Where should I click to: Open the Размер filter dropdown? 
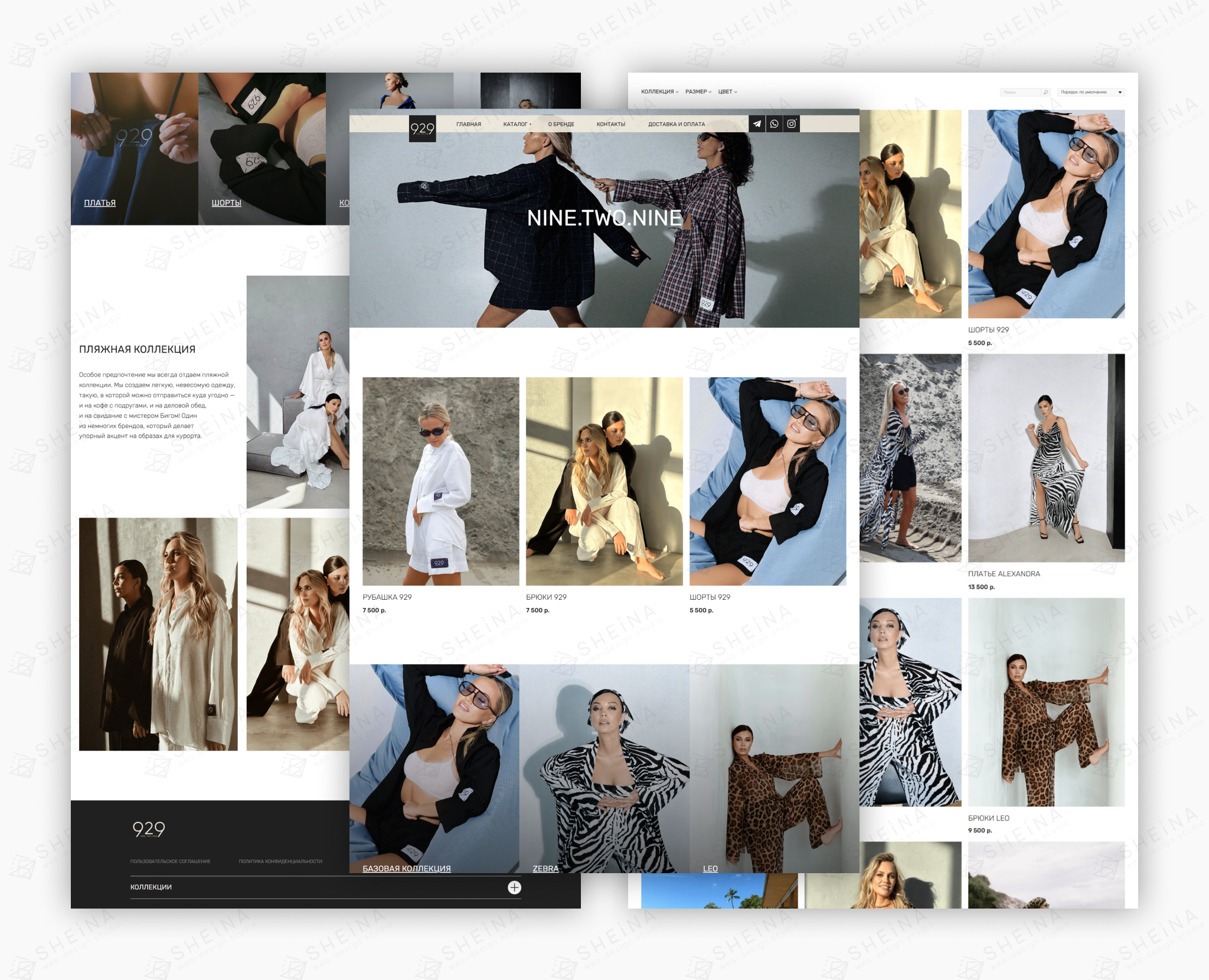pyautogui.click(x=698, y=92)
